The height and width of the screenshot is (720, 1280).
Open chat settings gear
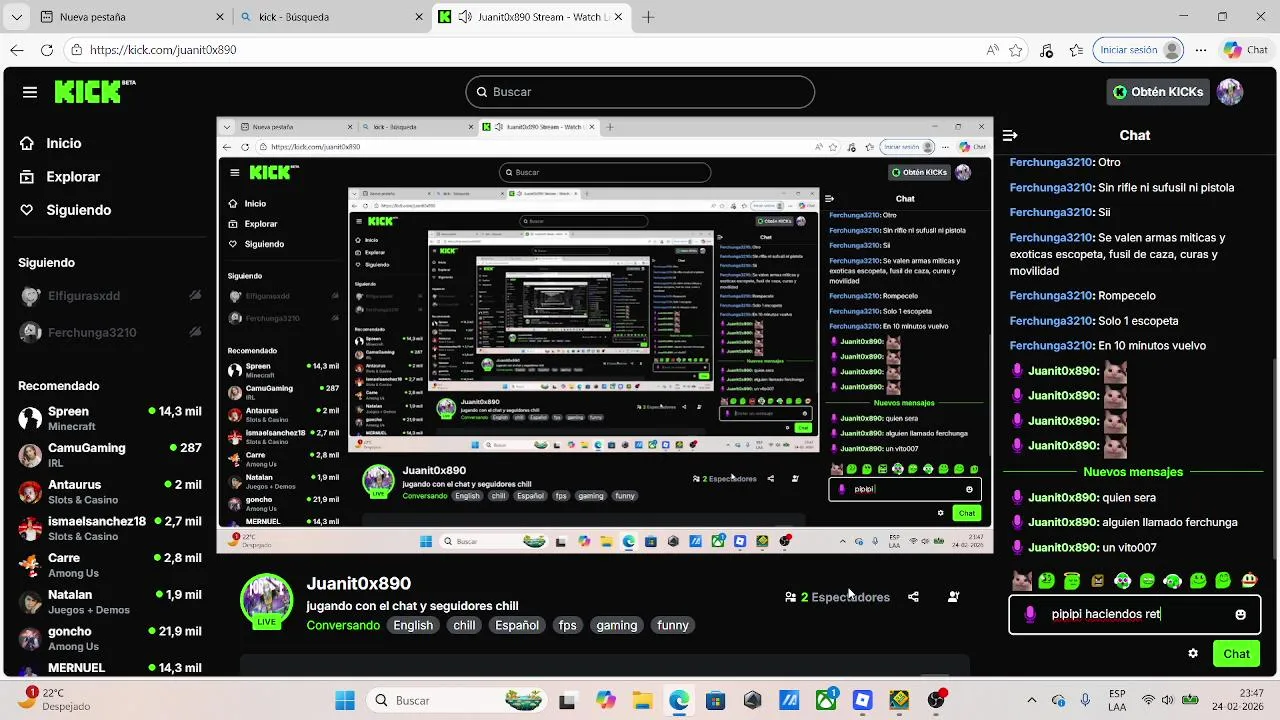coord(1193,654)
